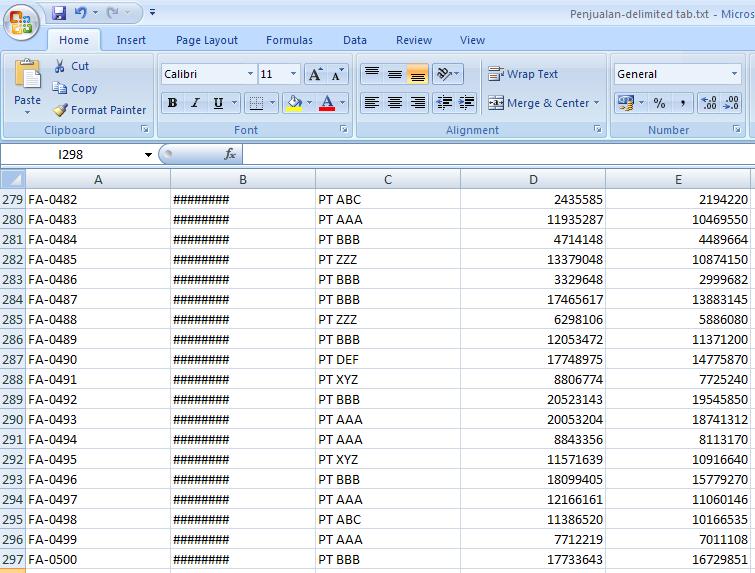
Task: Copy the selected cells
Action: click(x=75, y=88)
